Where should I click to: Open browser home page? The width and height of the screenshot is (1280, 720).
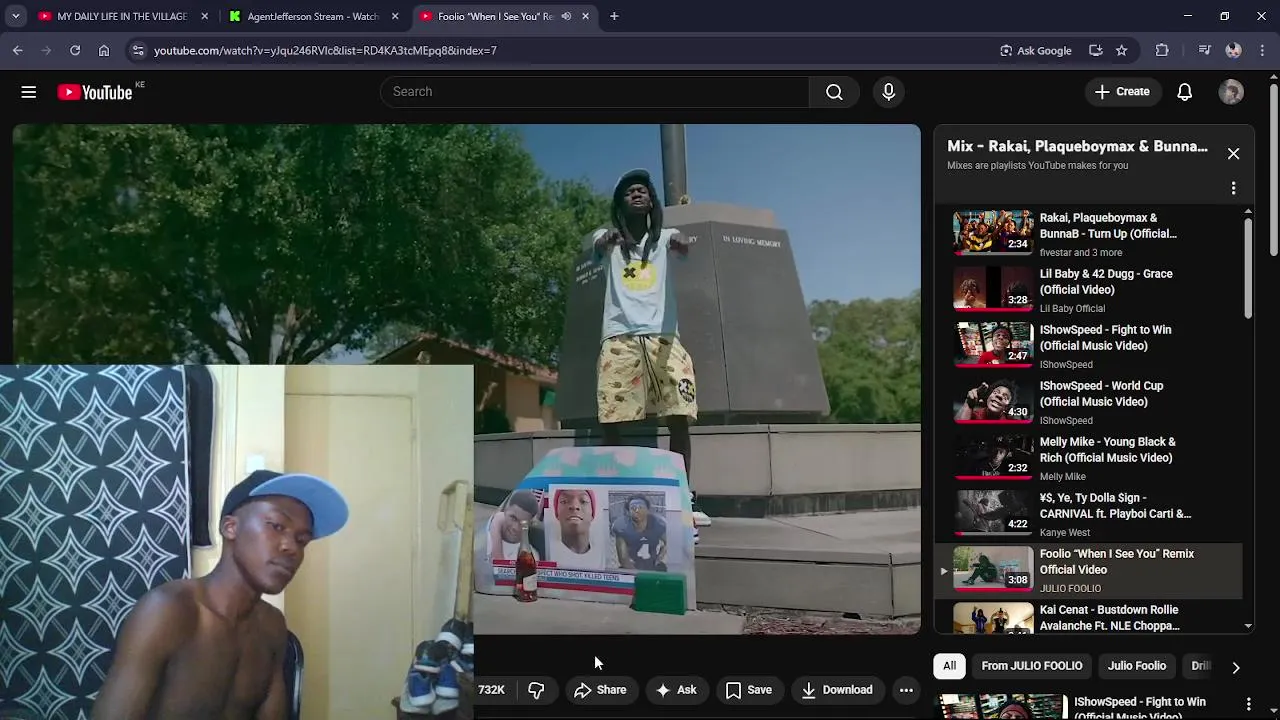(104, 50)
